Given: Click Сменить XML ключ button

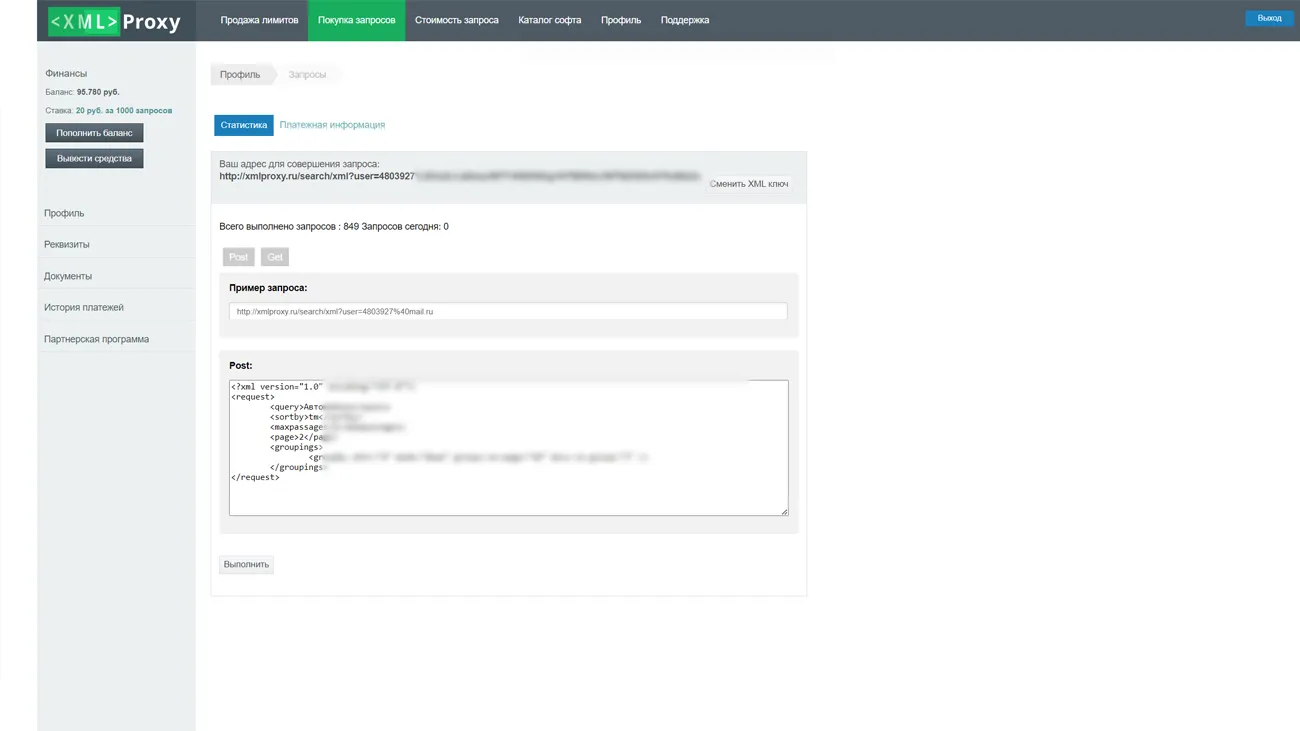Looking at the screenshot, I should tap(748, 184).
